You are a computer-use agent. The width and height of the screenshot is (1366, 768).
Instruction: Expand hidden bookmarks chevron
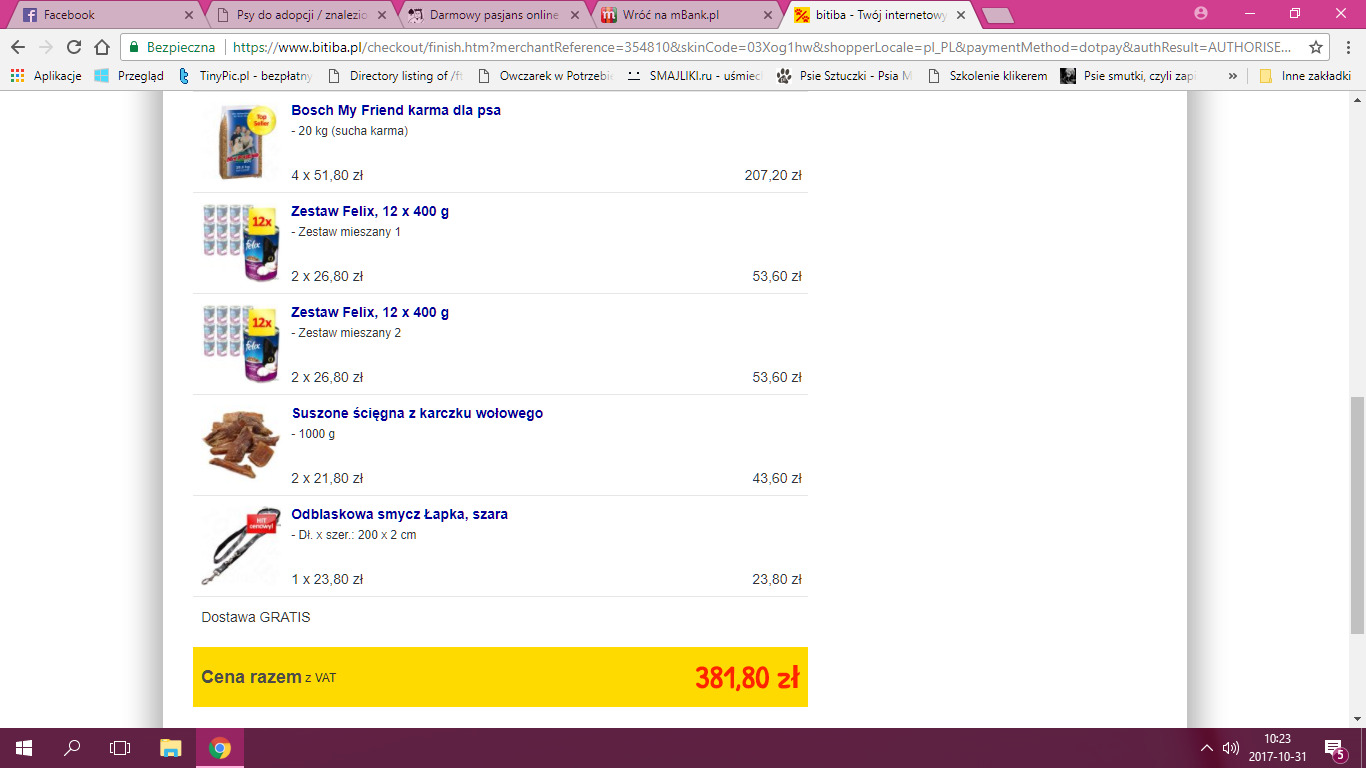click(1233, 76)
